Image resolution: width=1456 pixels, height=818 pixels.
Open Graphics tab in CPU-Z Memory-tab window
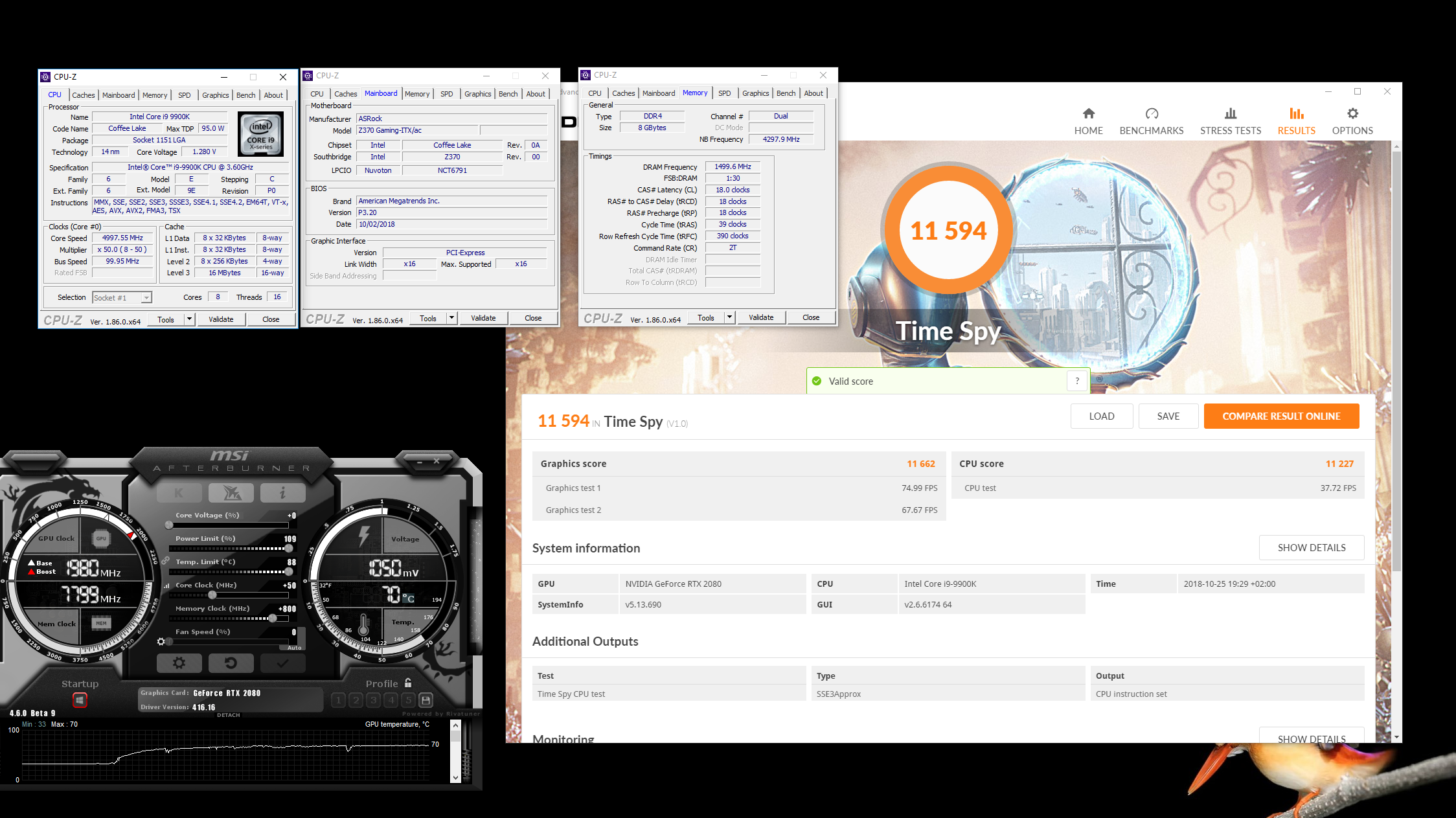(755, 93)
